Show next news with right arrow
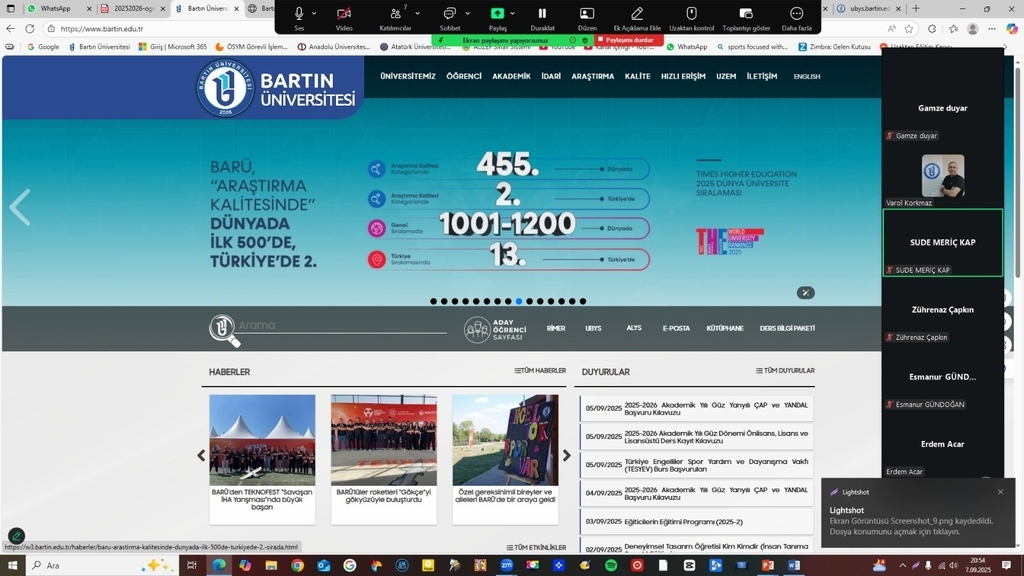1024x576 pixels. click(567, 455)
